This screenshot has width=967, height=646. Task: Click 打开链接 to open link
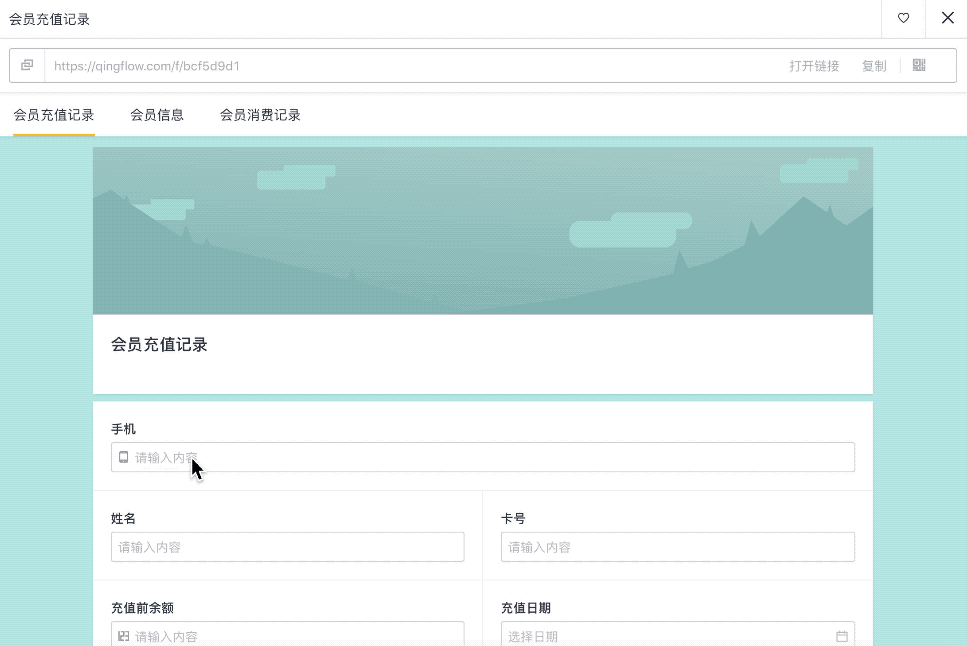click(814, 66)
